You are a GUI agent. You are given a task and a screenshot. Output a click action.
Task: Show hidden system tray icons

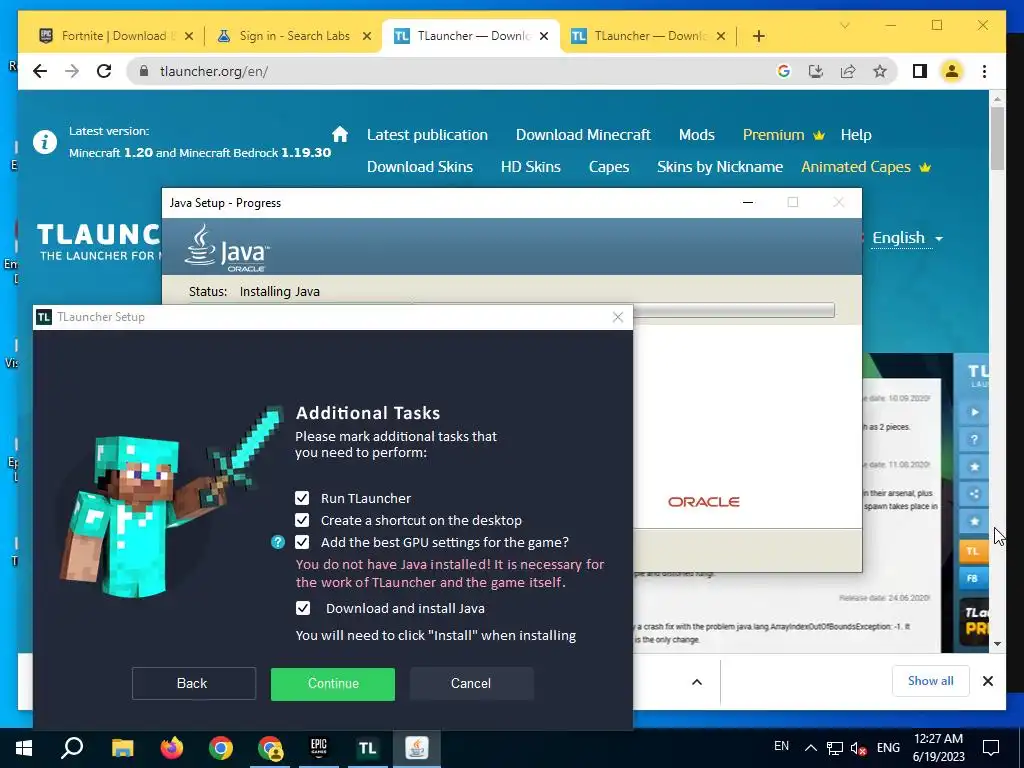coord(810,748)
